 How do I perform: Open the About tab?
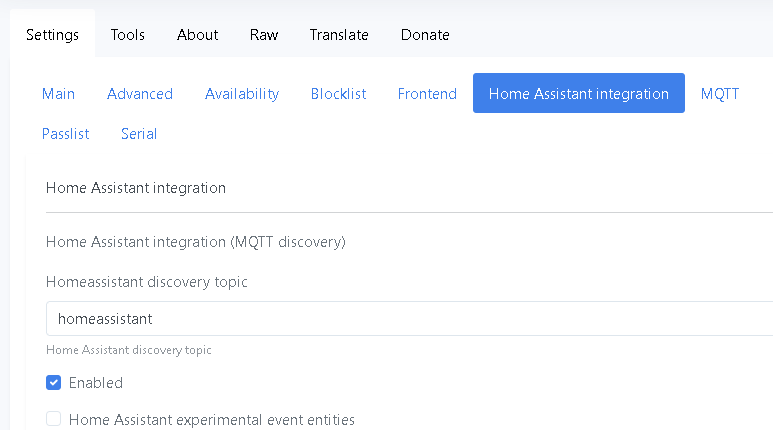(198, 35)
